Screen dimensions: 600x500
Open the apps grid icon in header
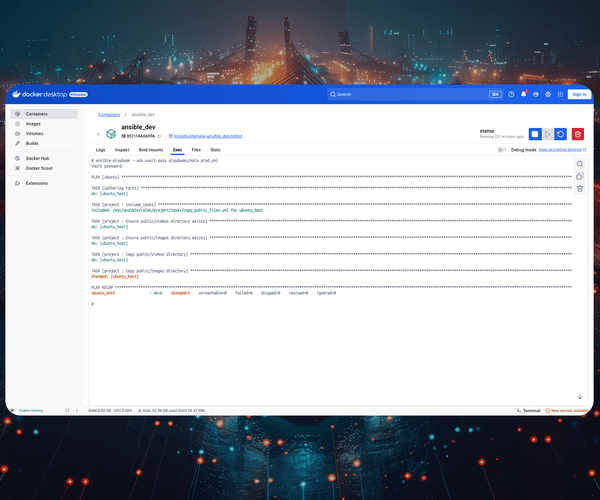pos(560,94)
